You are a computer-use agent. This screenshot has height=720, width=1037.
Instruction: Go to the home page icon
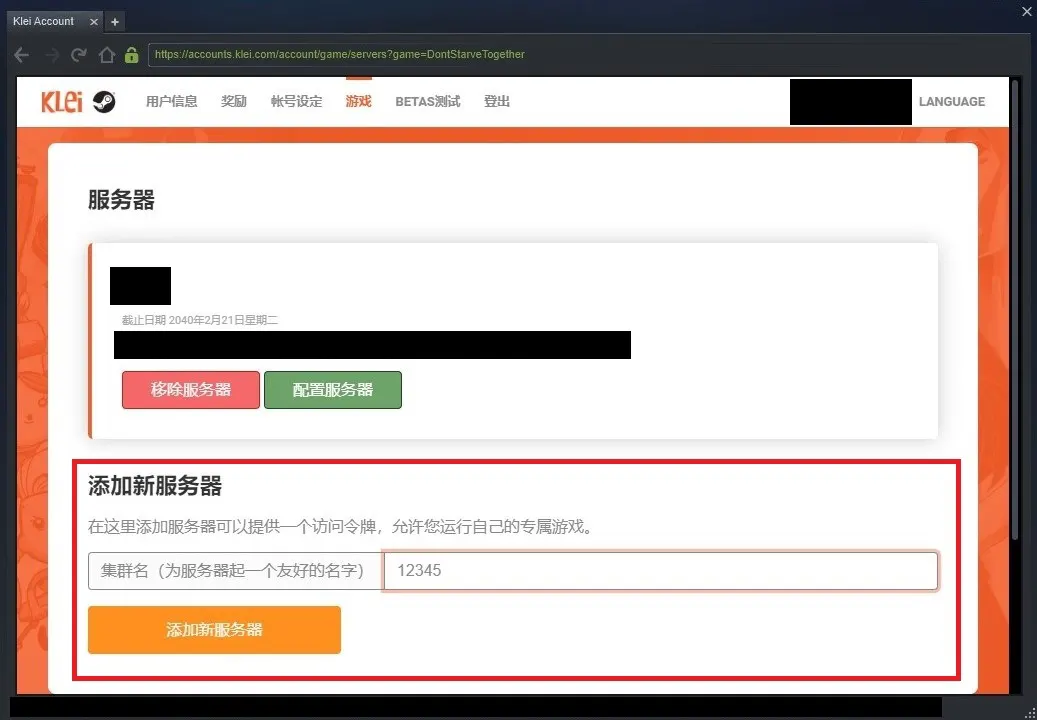107,55
